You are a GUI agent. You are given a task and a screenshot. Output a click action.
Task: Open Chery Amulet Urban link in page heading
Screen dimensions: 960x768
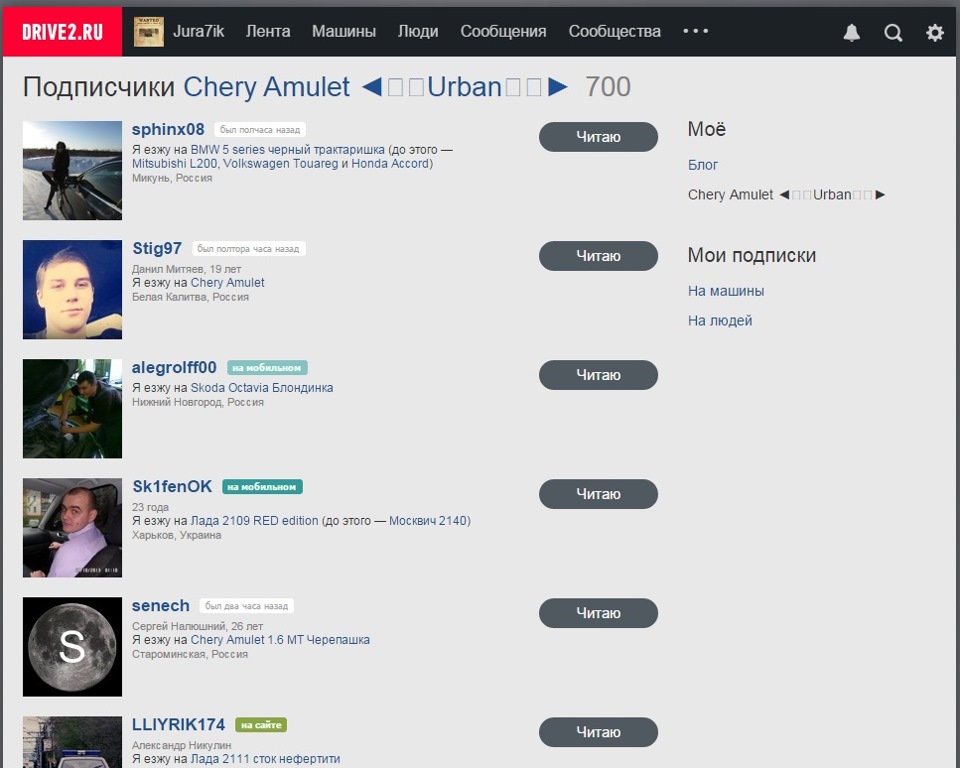(x=376, y=87)
